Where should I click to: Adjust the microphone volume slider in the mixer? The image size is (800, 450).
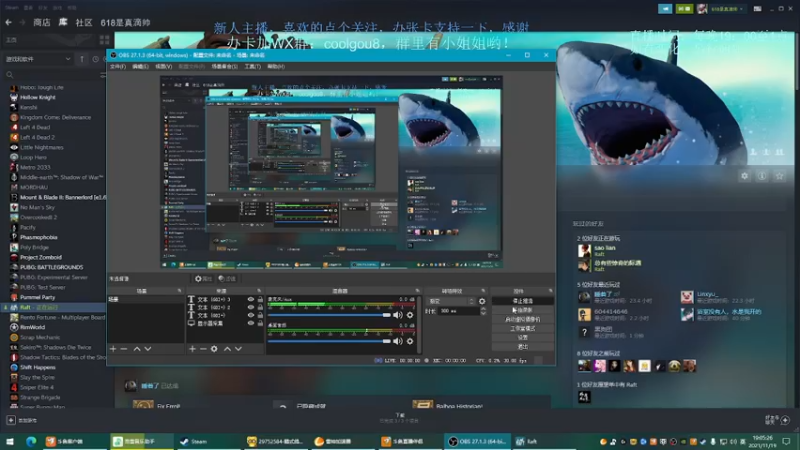point(329,315)
